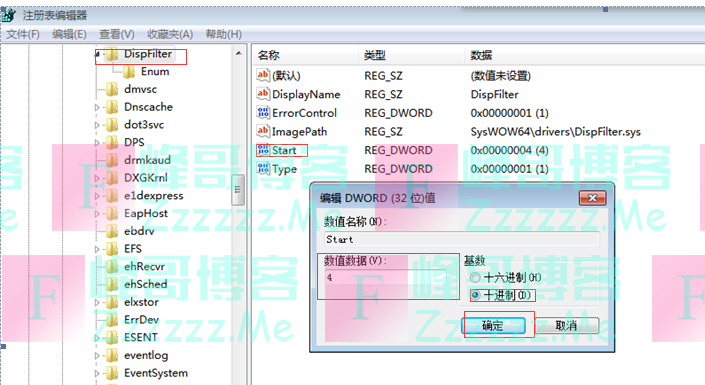Select the hexadecimal (十六进制) radio button
705x385 pixels.
pos(475,278)
